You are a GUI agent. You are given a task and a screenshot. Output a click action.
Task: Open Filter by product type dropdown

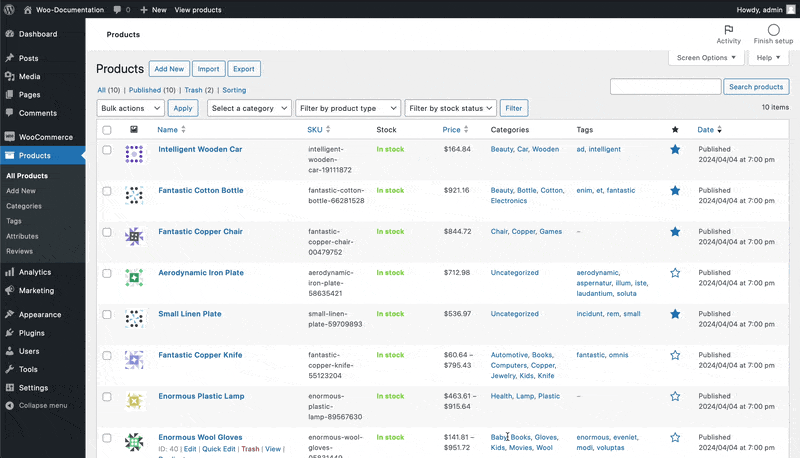[x=347, y=108]
